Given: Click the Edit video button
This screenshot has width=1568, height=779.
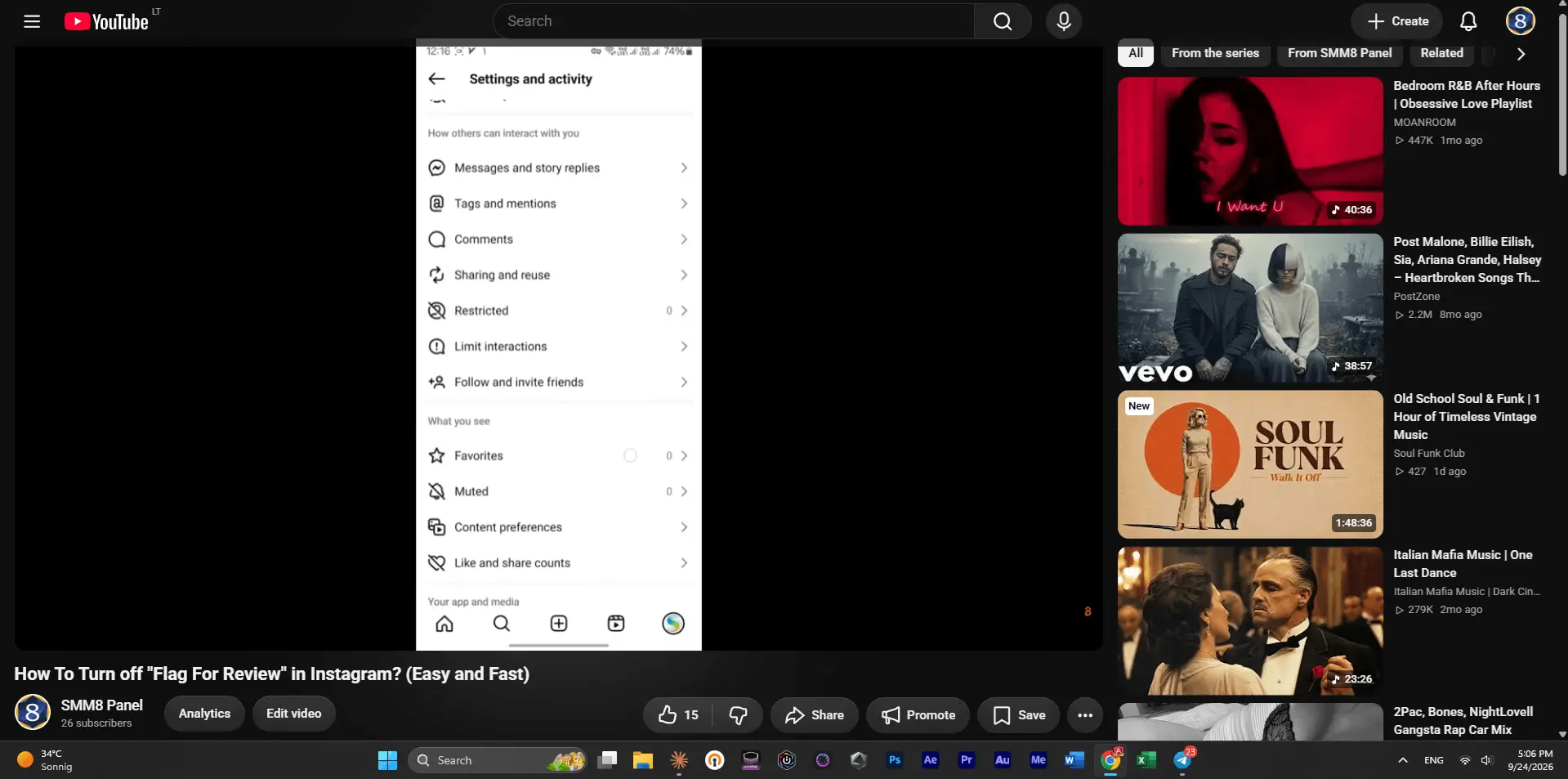Looking at the screenshot, I should pos(294,714).
